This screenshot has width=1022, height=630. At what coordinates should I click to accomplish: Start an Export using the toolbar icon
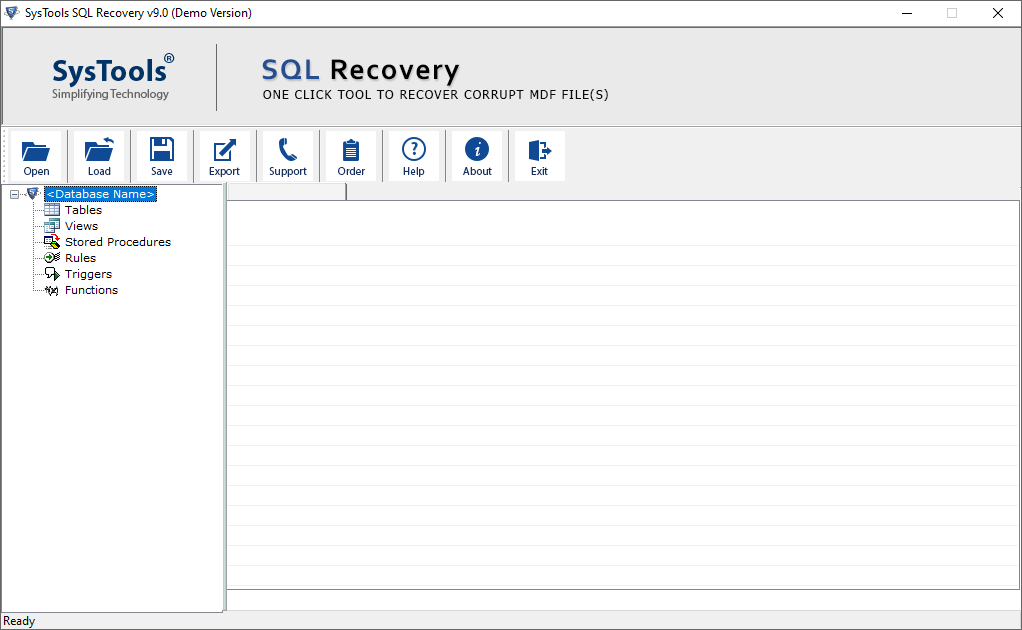click(224, 155)
